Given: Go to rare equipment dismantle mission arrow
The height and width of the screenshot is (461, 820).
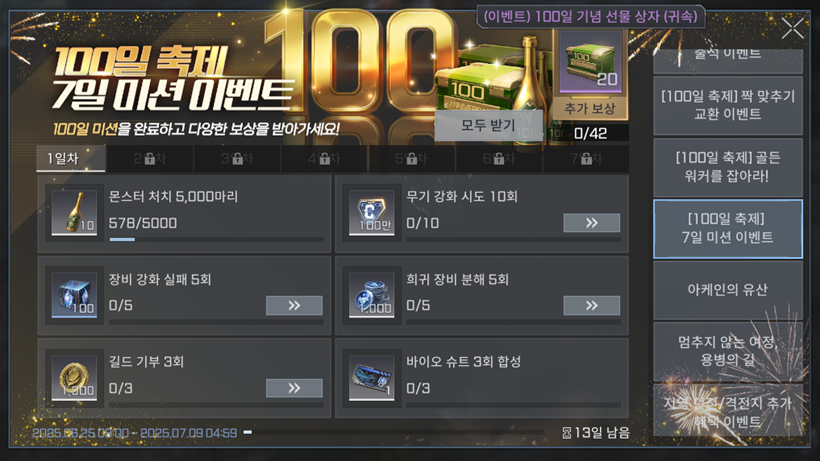Looking at the screenshot, I should [591, 306].
